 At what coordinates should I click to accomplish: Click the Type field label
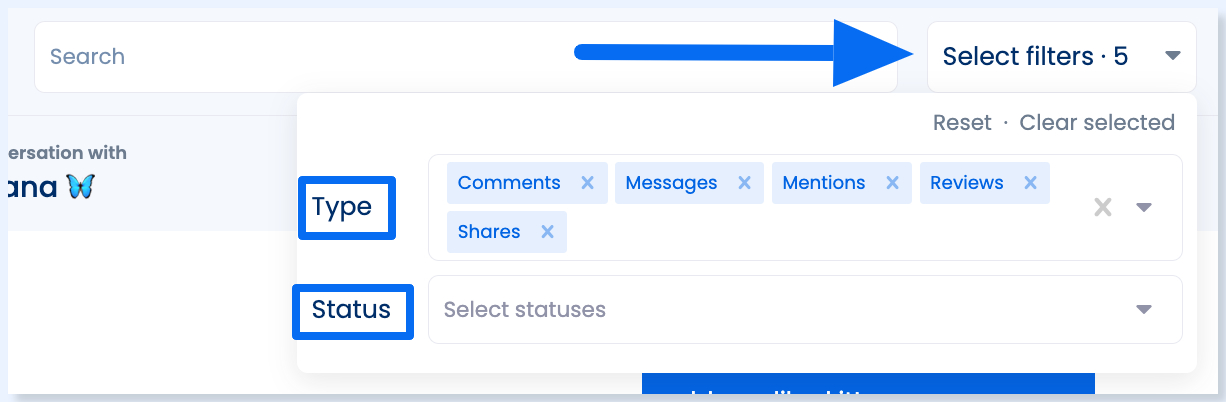pyautogui.click(x=342, y=207)
